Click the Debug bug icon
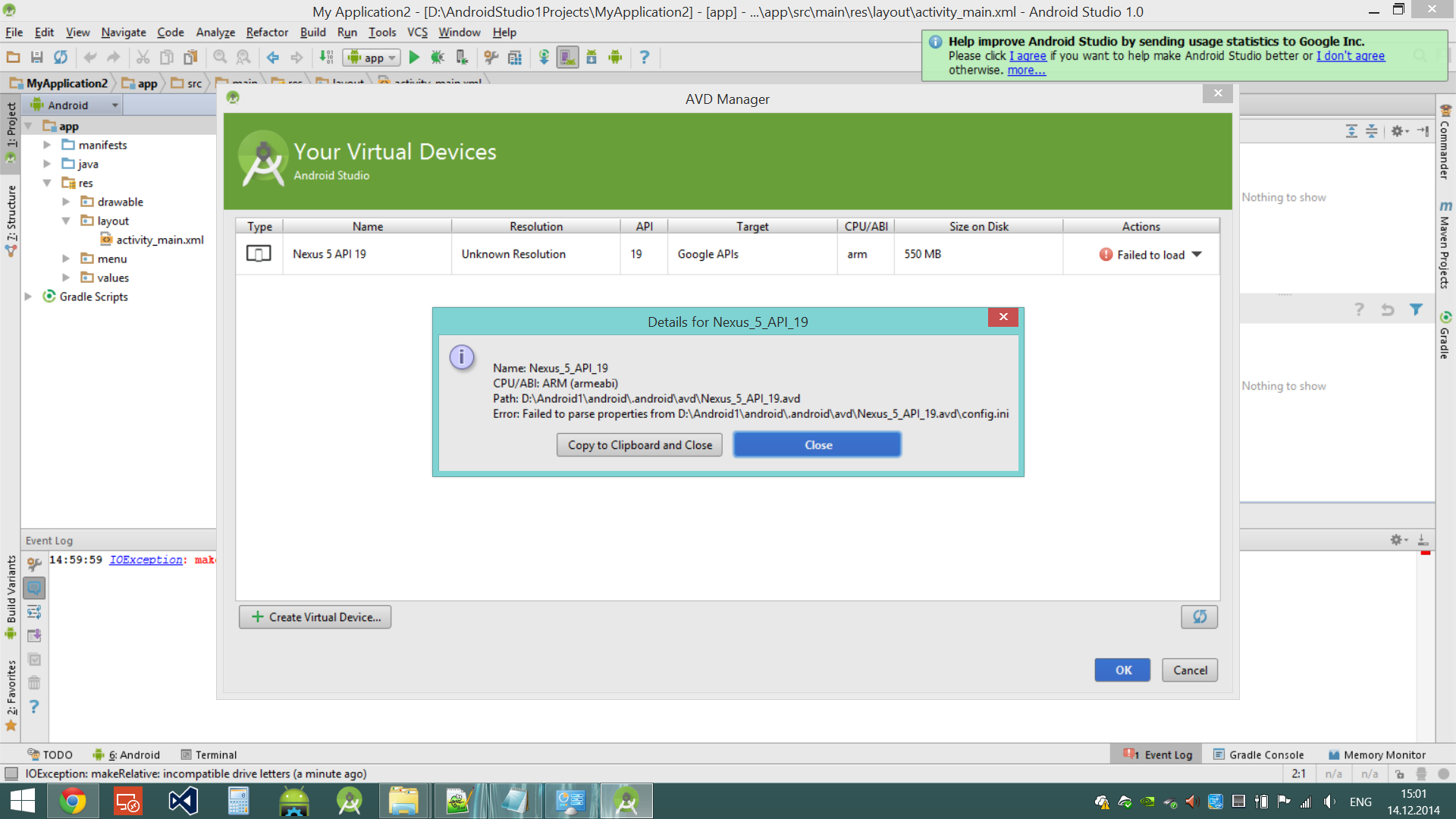 (x=438, y=57)
